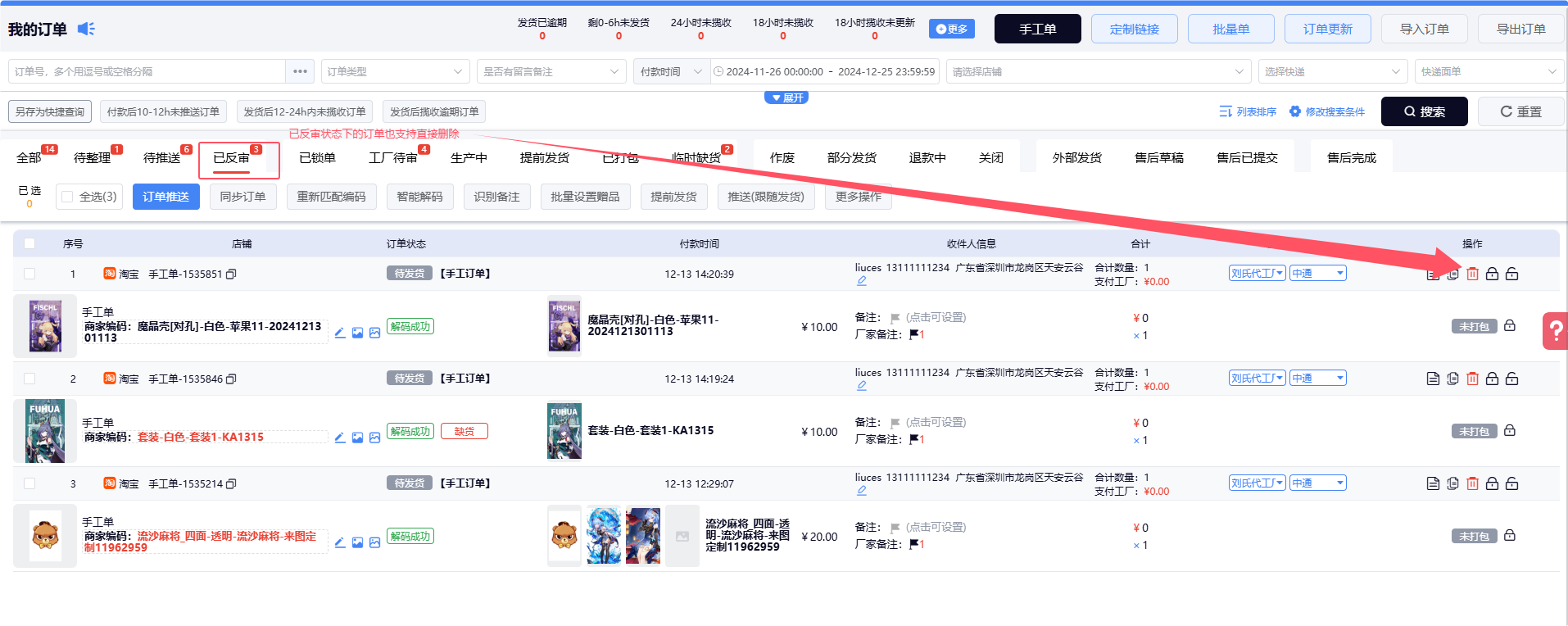
Task: Click the closed lock icon for order 手工单-1535214
Action: 1492,483
